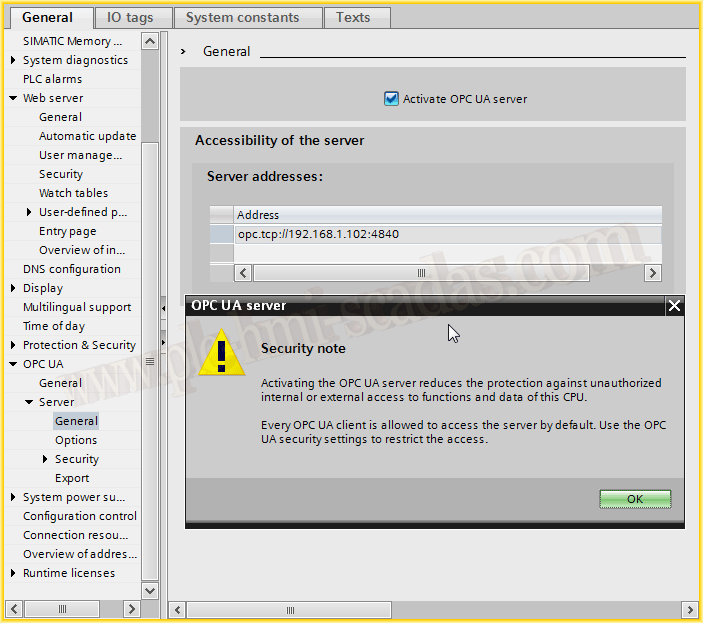Open the Export item under Server
Viewport: 703px width, 623px height.
(72, 478)
